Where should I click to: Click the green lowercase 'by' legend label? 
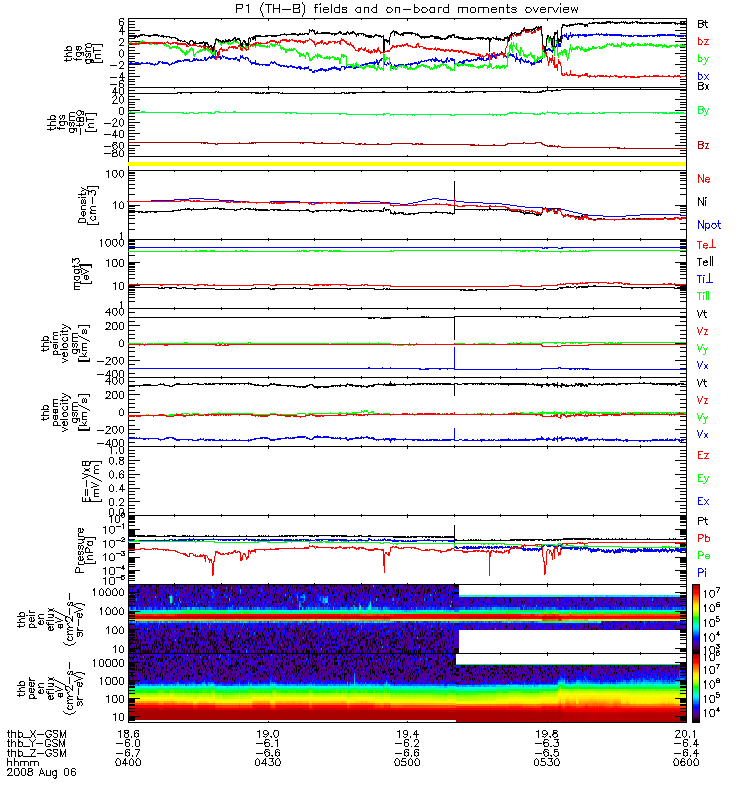(703, 59)
